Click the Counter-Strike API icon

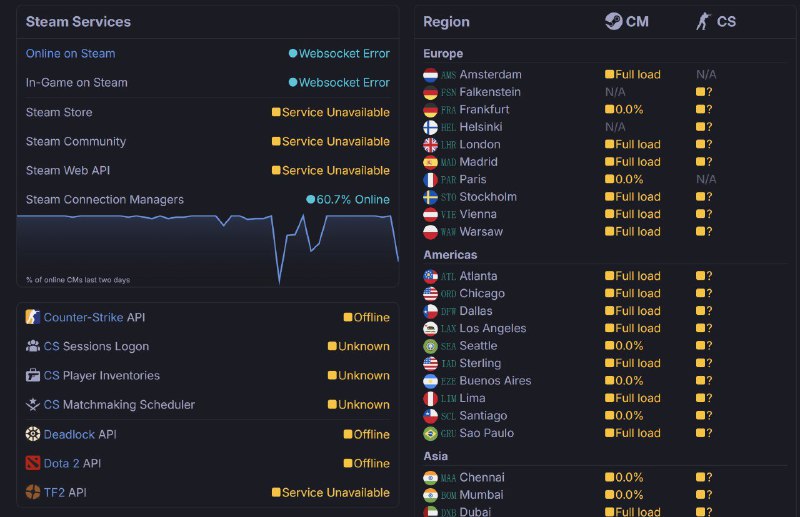click(33, 317)
